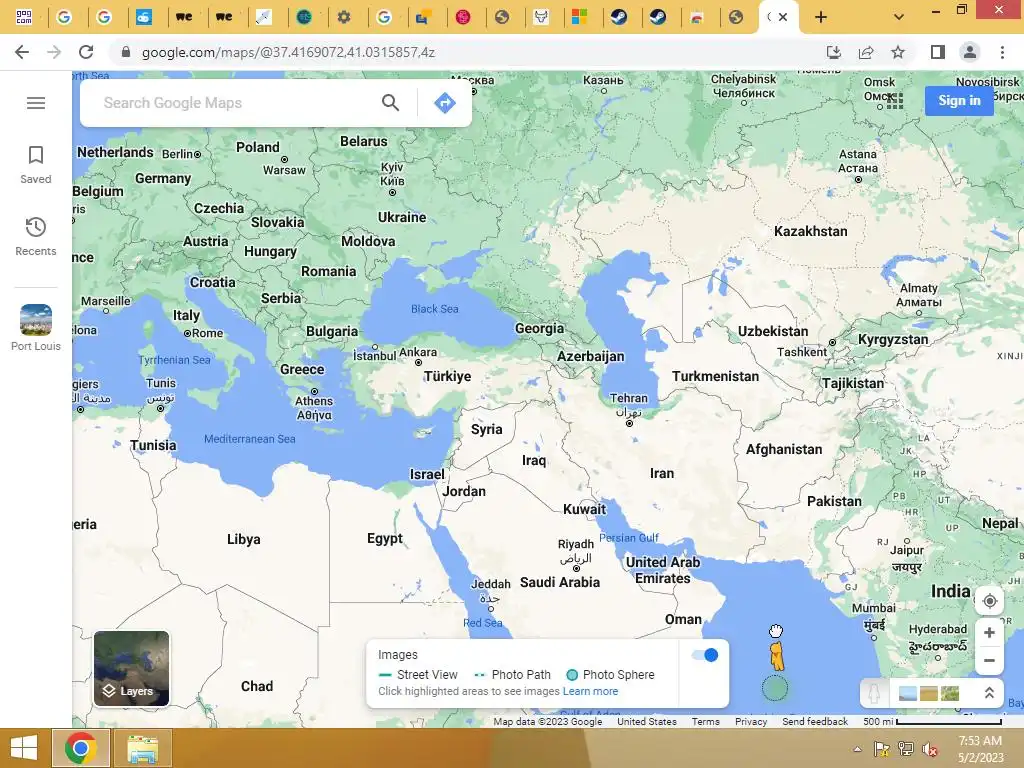Show your location with the target icon

click(x=989, y=601)
